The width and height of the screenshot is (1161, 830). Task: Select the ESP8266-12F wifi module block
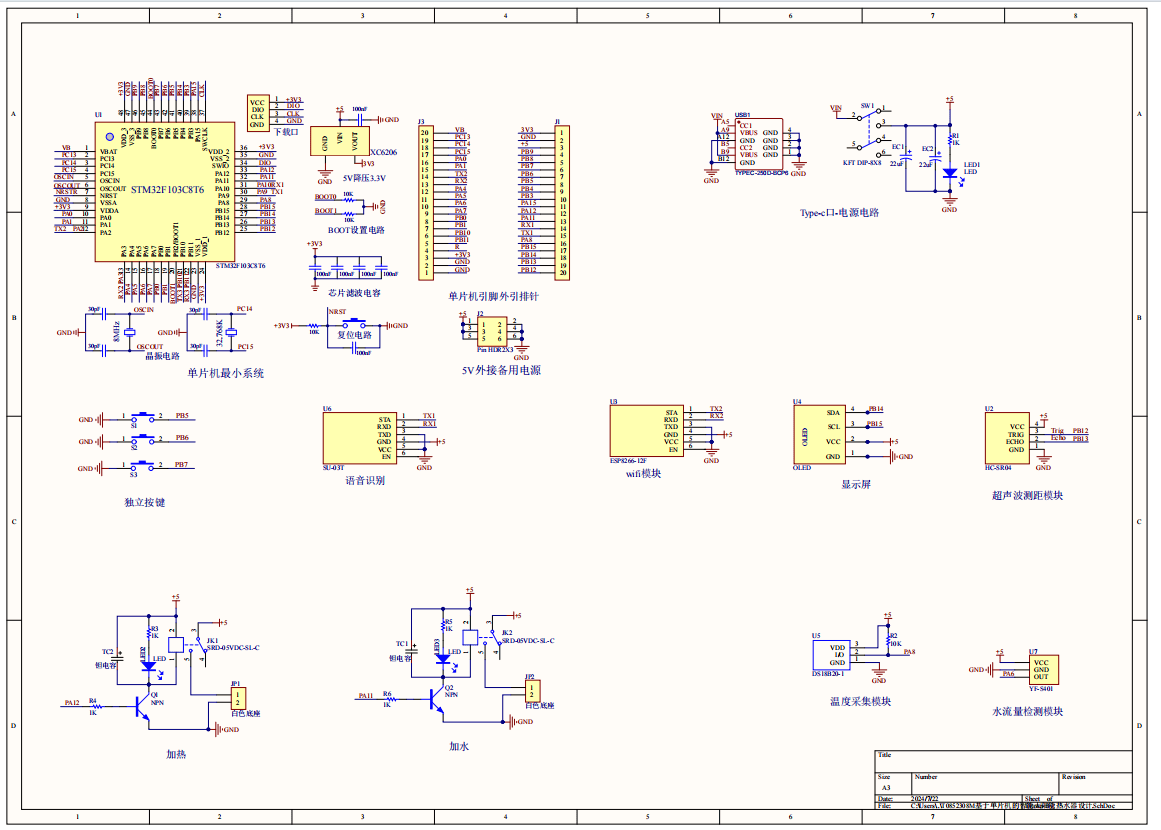[x=644, y=430]
